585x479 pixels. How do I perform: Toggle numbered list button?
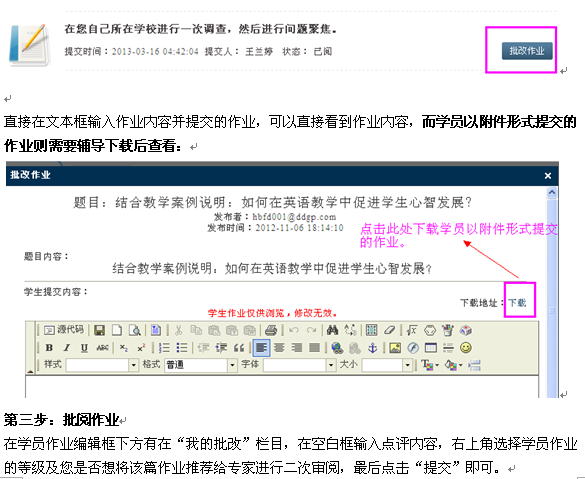(x=164, y=348)
